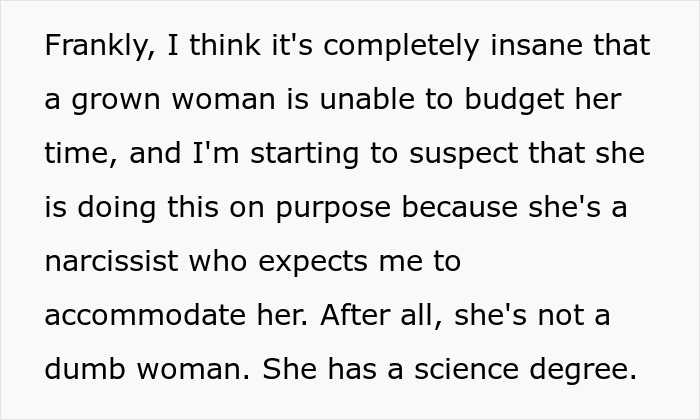The width and height of the screenshot is (700, 420).
Task: Click the final word 'degree.'
Action: pyautogui.click(x=583, y=370)
